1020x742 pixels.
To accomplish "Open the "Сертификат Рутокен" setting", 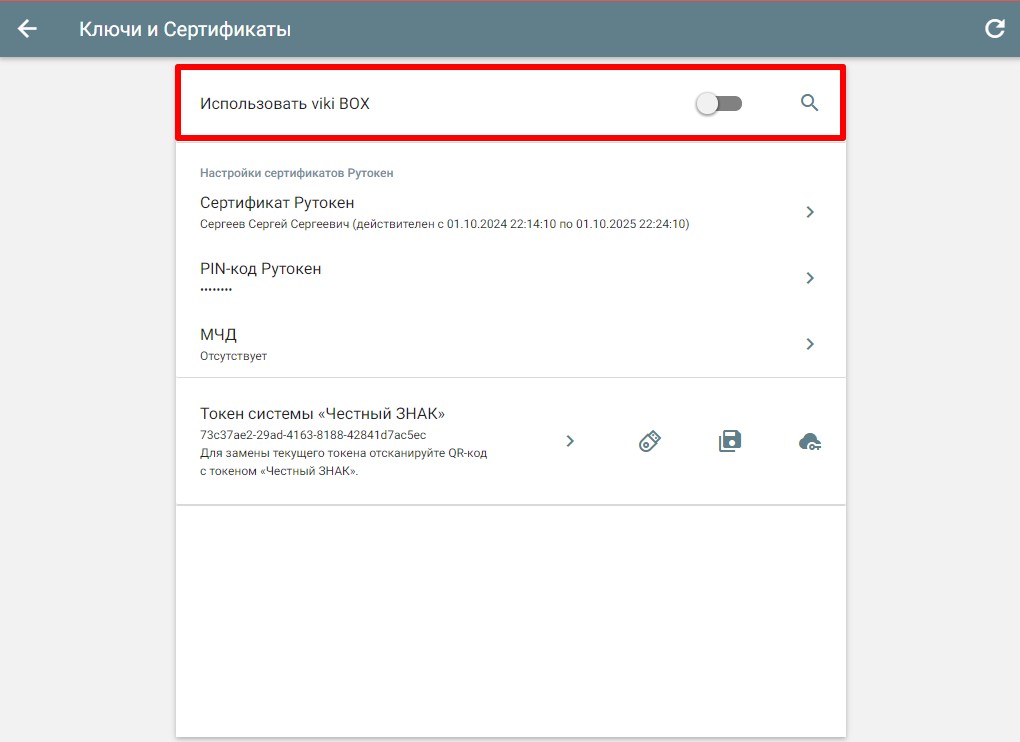I will coord(277,203).
